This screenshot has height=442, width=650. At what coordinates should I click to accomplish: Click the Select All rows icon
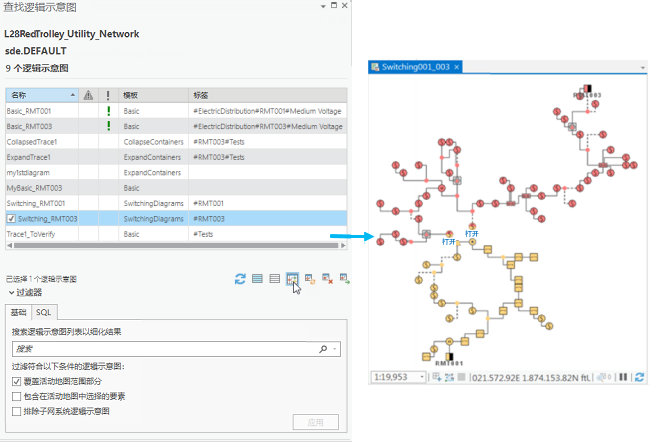[x=257, y=279]
